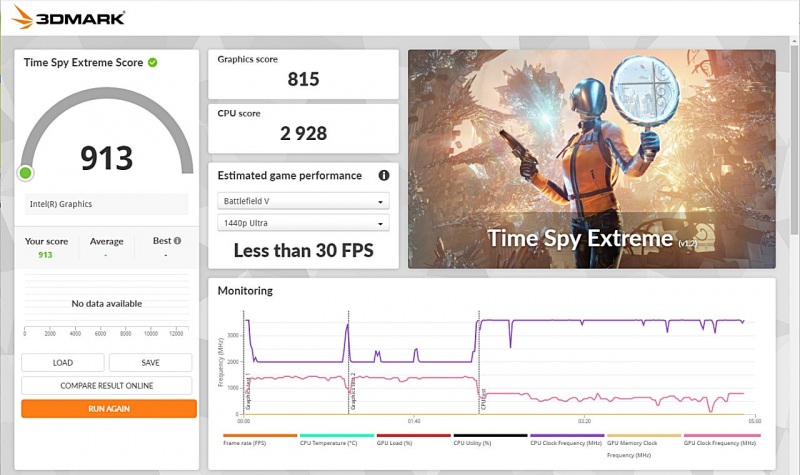
Task: Open the Battlefield V game dropdown
Action: click(303, 201)
